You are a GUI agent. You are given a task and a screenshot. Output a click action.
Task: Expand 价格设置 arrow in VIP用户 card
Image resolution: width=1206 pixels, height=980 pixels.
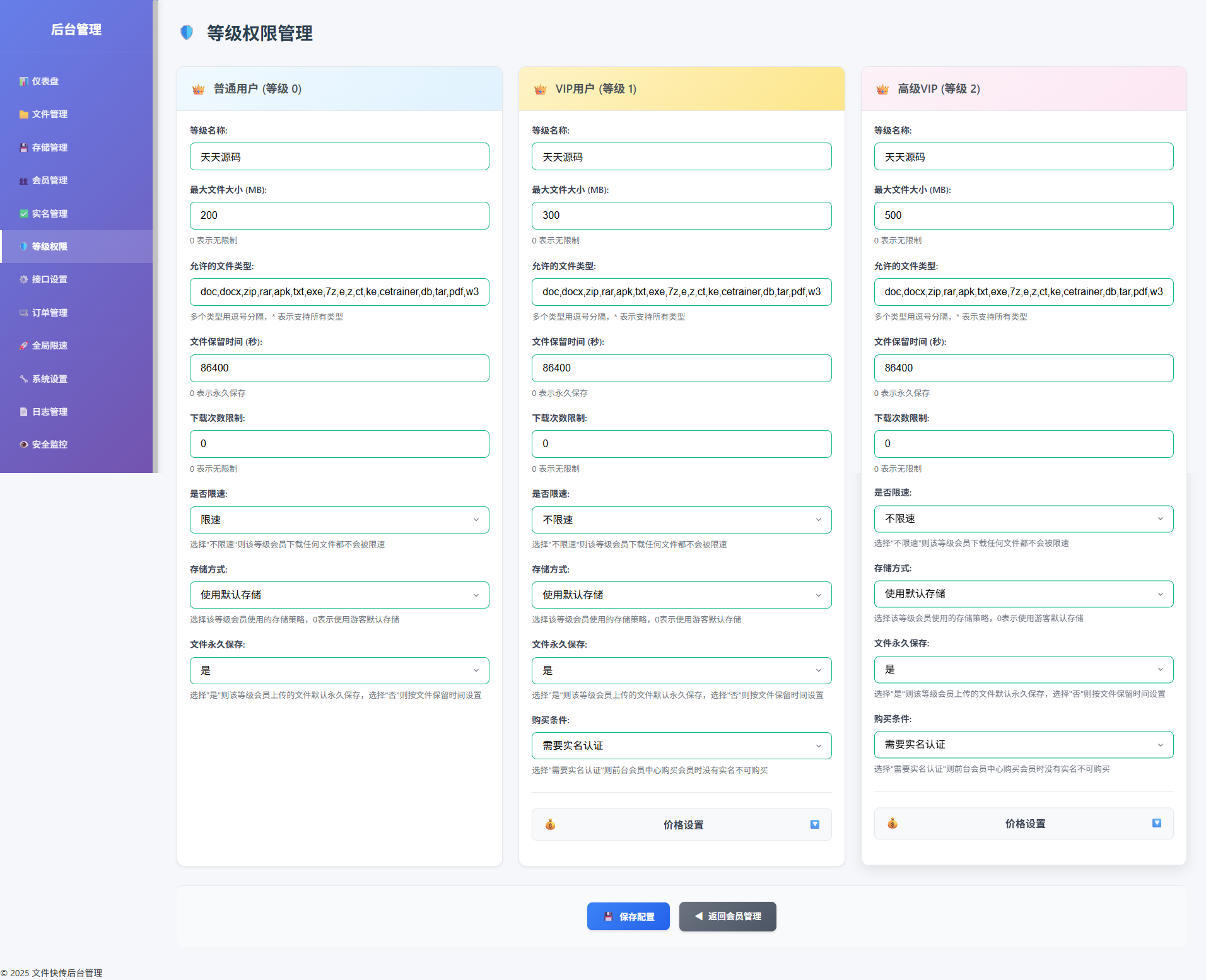pyautogui.click(x=814, y=824)
